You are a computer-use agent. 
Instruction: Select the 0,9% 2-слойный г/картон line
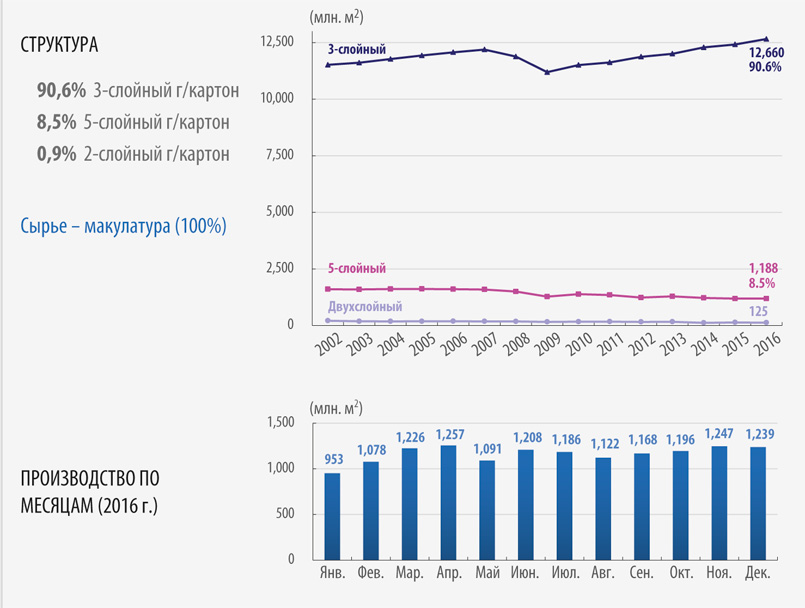click(x=133, y=154)
